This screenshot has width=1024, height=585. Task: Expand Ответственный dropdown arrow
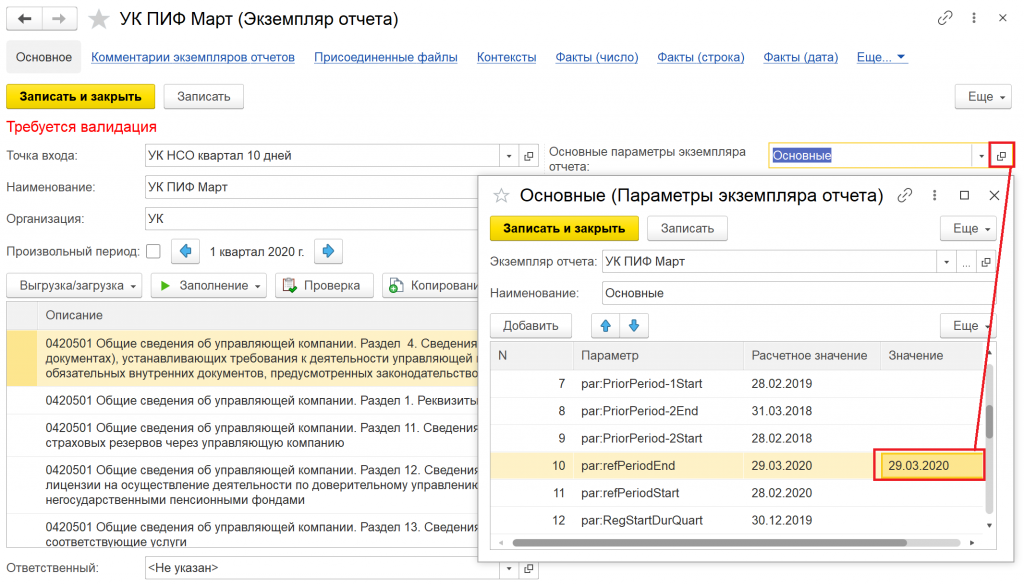(x=509, y=569)
